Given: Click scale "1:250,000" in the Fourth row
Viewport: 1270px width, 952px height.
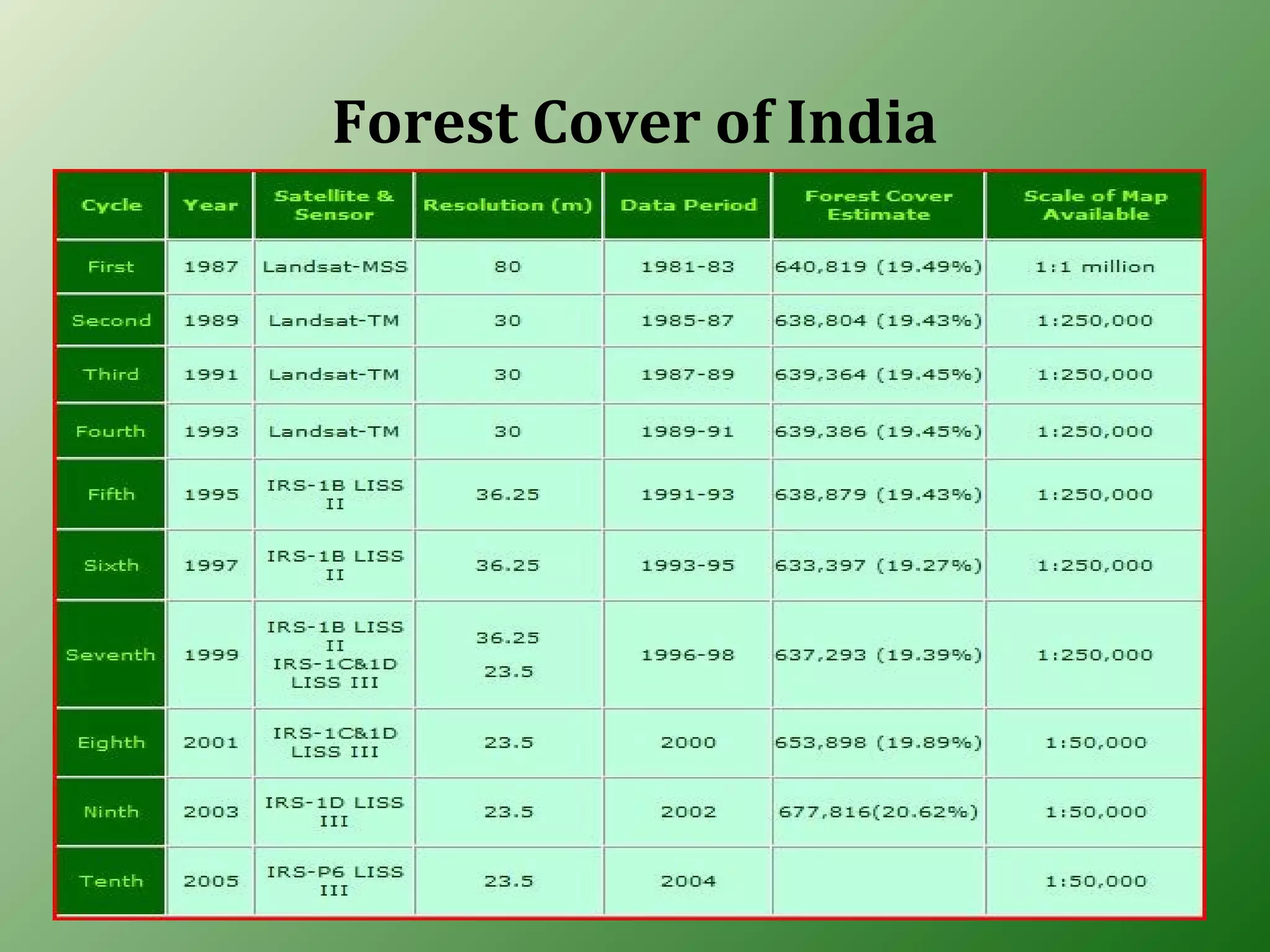Looking at the screenshot, I should [x=1095, y=431].
